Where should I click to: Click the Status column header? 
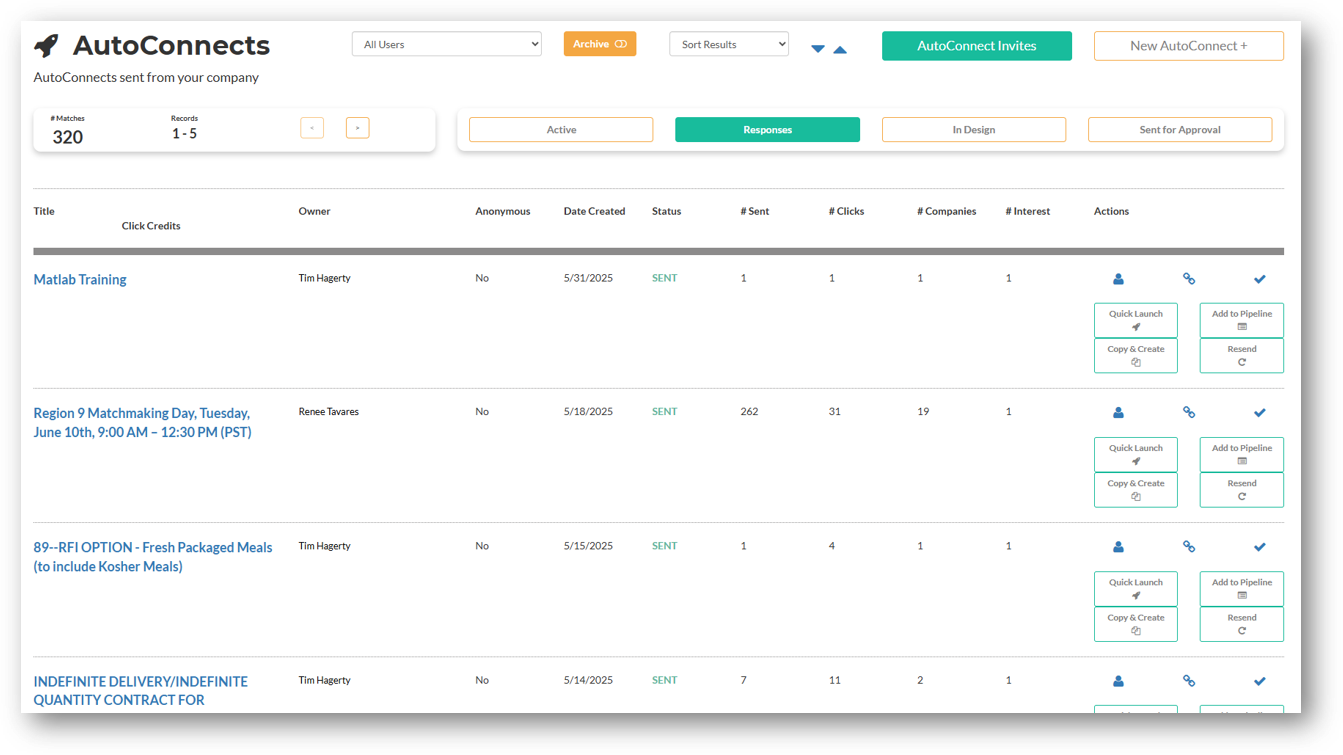tap(666, 211)
